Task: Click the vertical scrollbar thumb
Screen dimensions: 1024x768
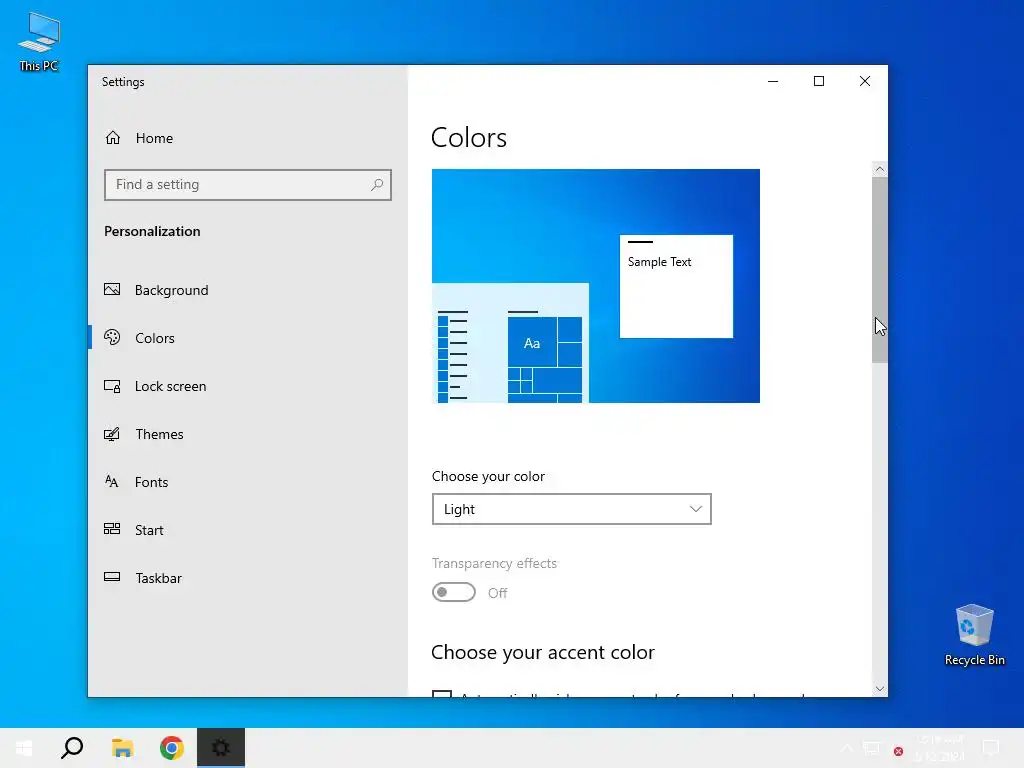Action: pos(880,270)
